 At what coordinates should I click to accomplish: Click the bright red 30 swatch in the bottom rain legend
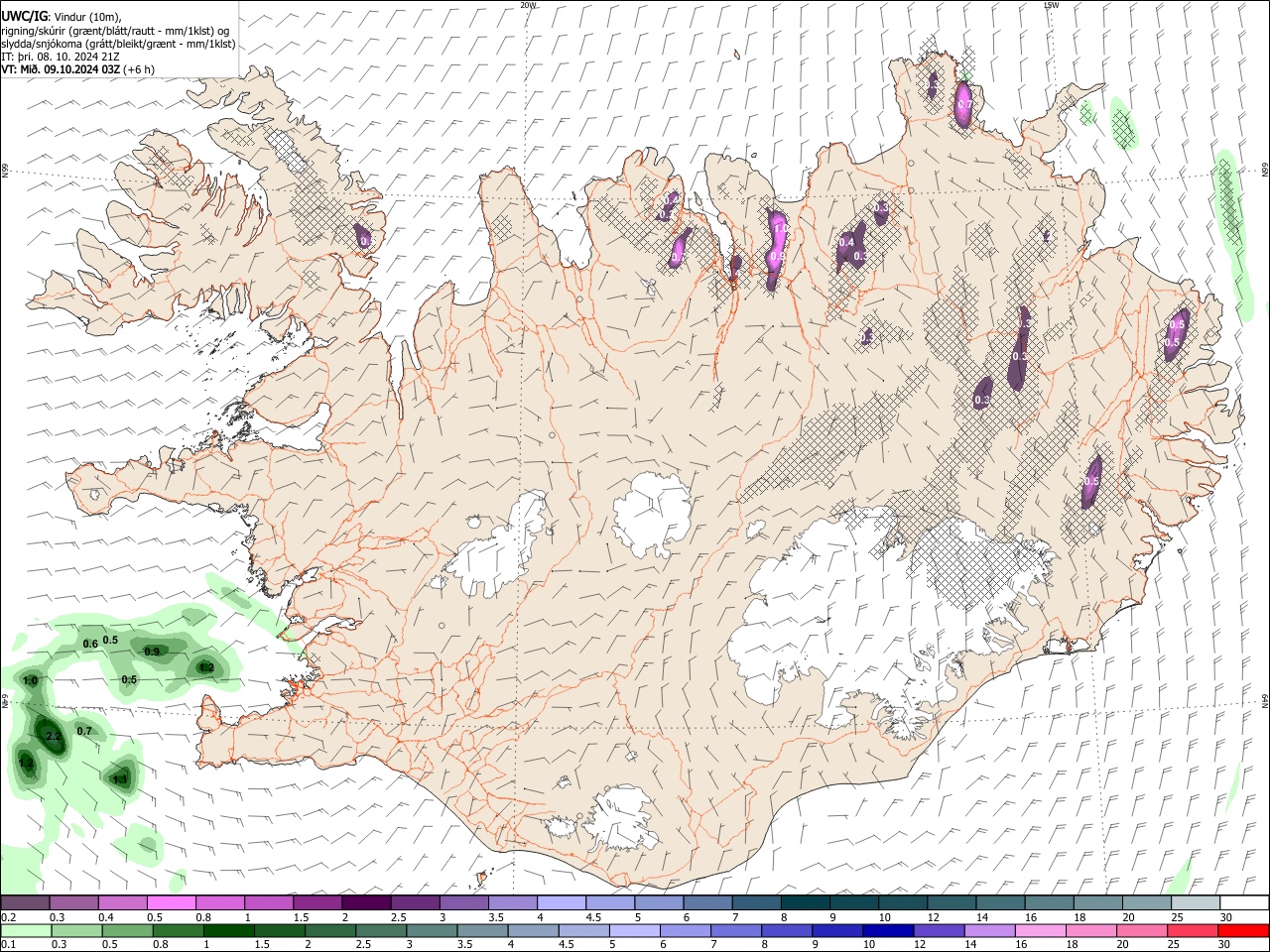1242,930
